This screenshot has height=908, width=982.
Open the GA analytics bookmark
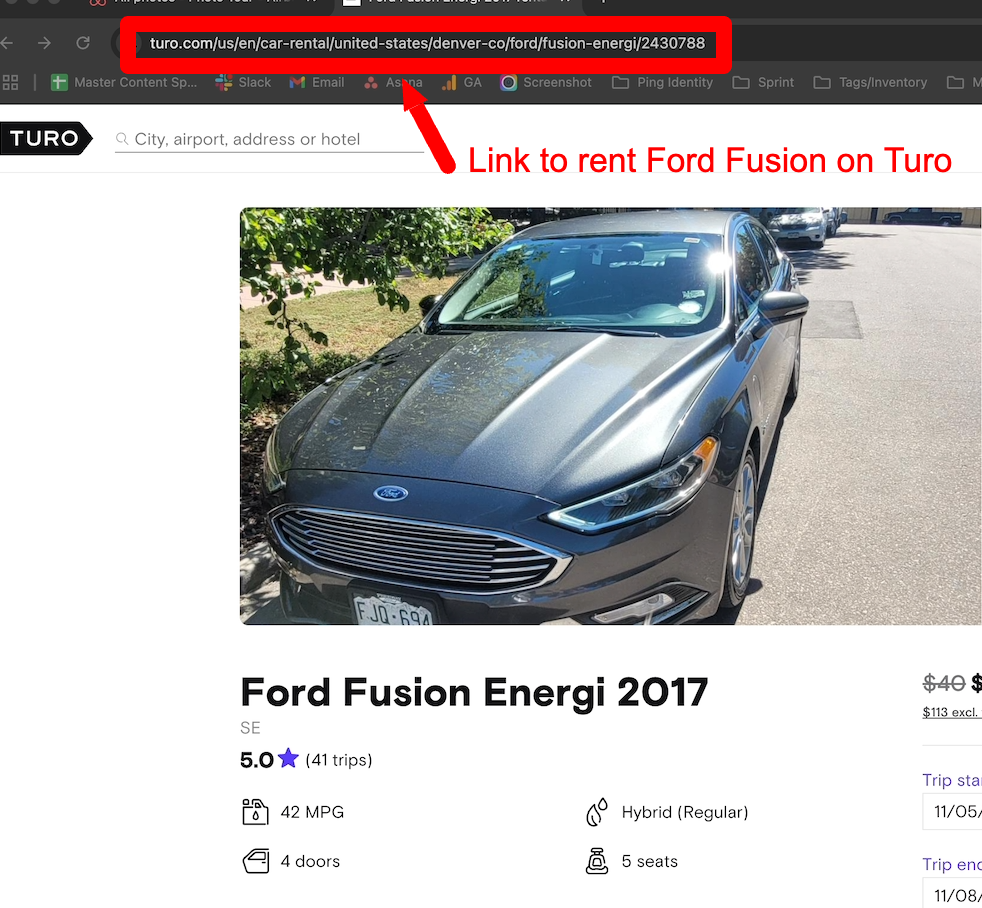(462, 83)
